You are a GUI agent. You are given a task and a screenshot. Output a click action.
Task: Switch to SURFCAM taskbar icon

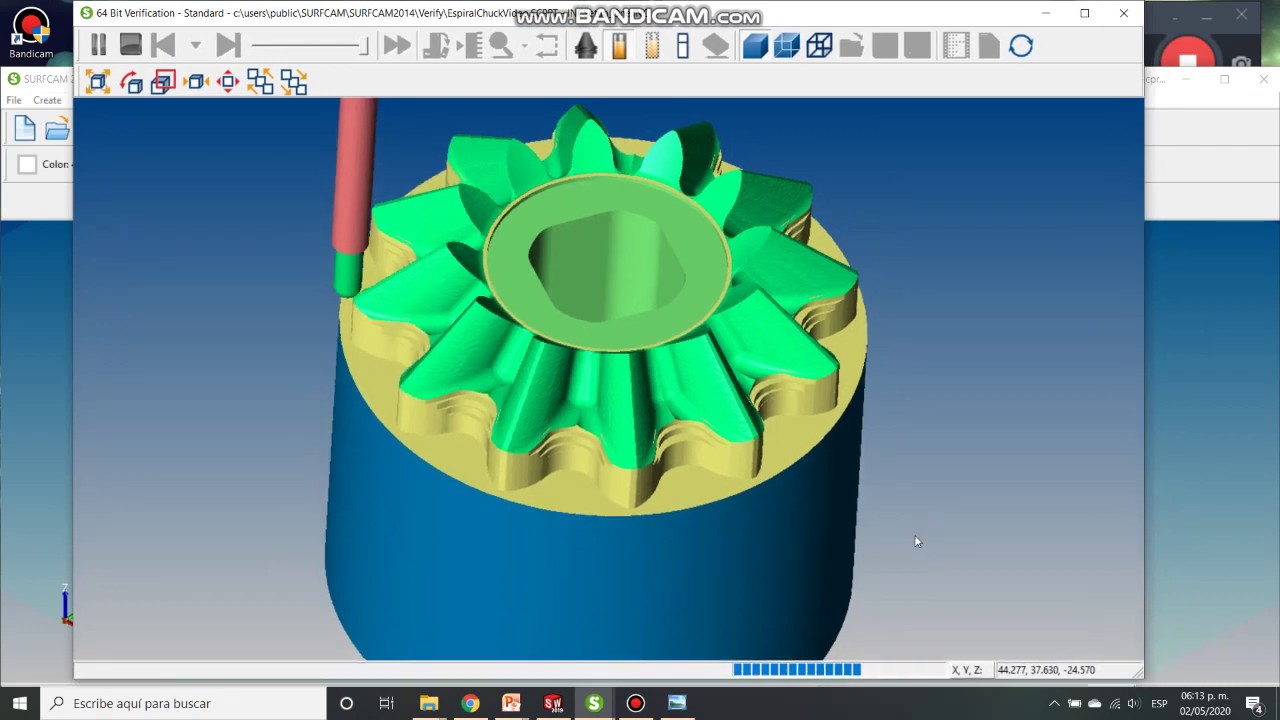594,703
